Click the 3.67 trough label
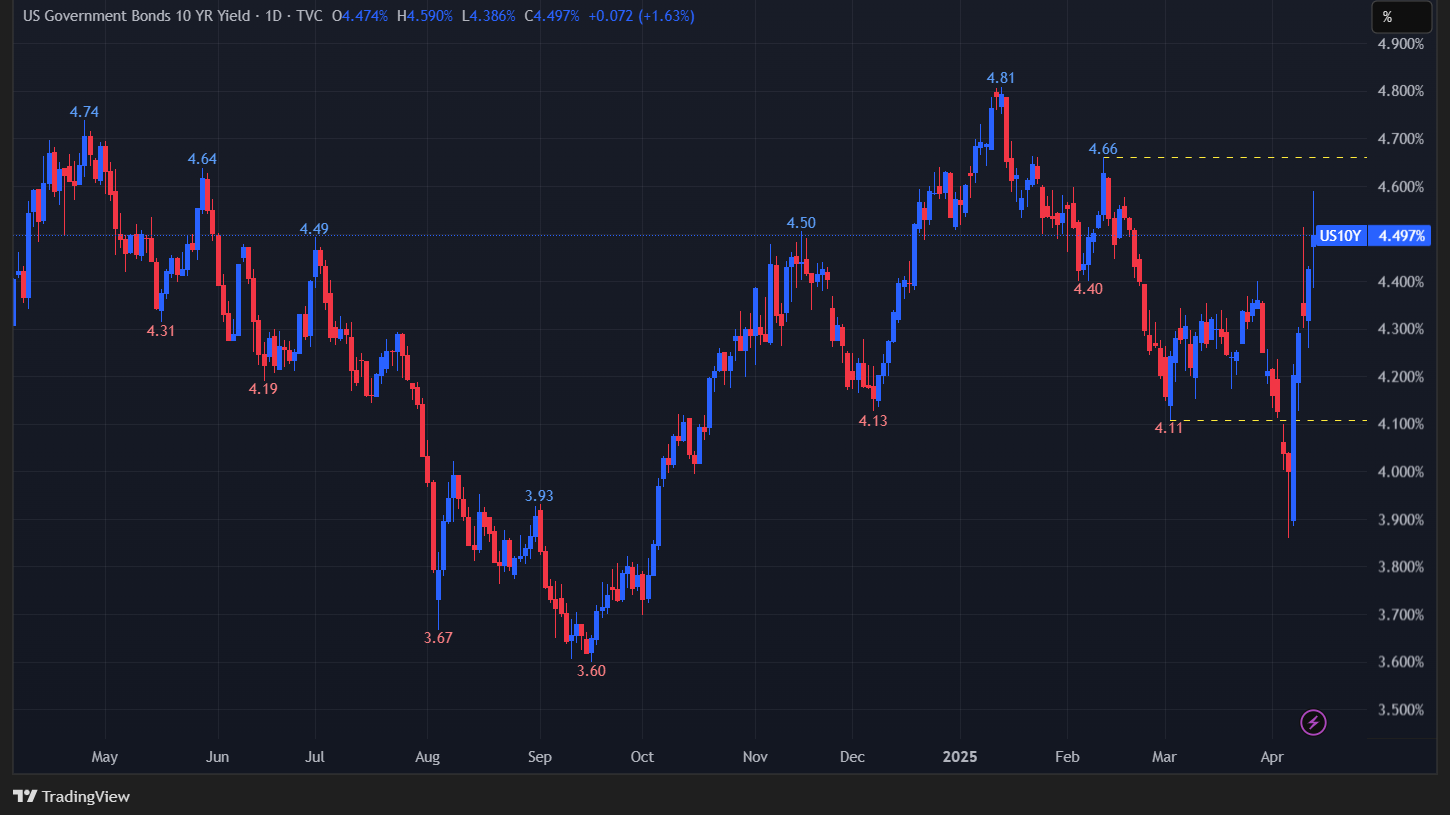The height and width of the screenshot is (815, 1450). [x=438, y=638]
